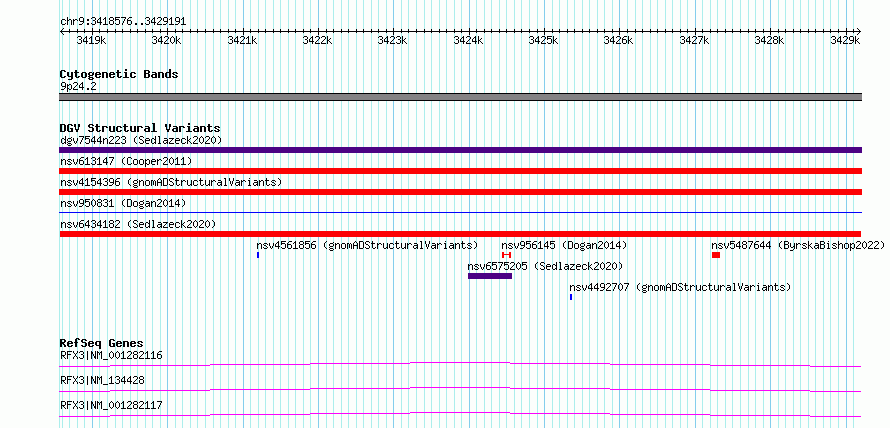
Task: Click nsv4492707 (gnomADStructuralVariants) label
Action: (x=680, y=287)
